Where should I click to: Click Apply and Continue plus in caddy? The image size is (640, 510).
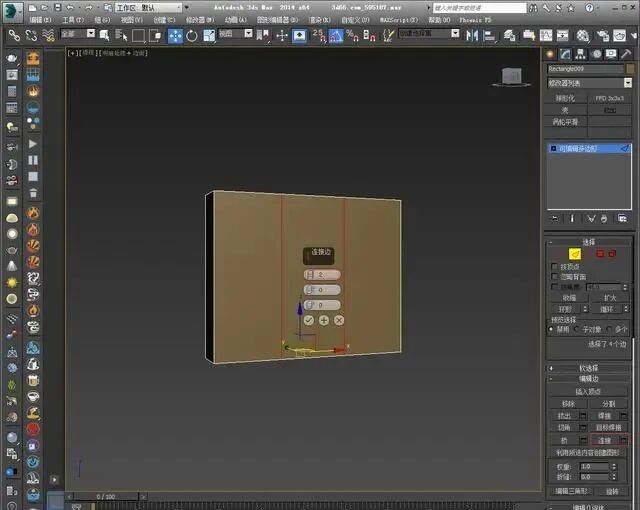[324, 320]
